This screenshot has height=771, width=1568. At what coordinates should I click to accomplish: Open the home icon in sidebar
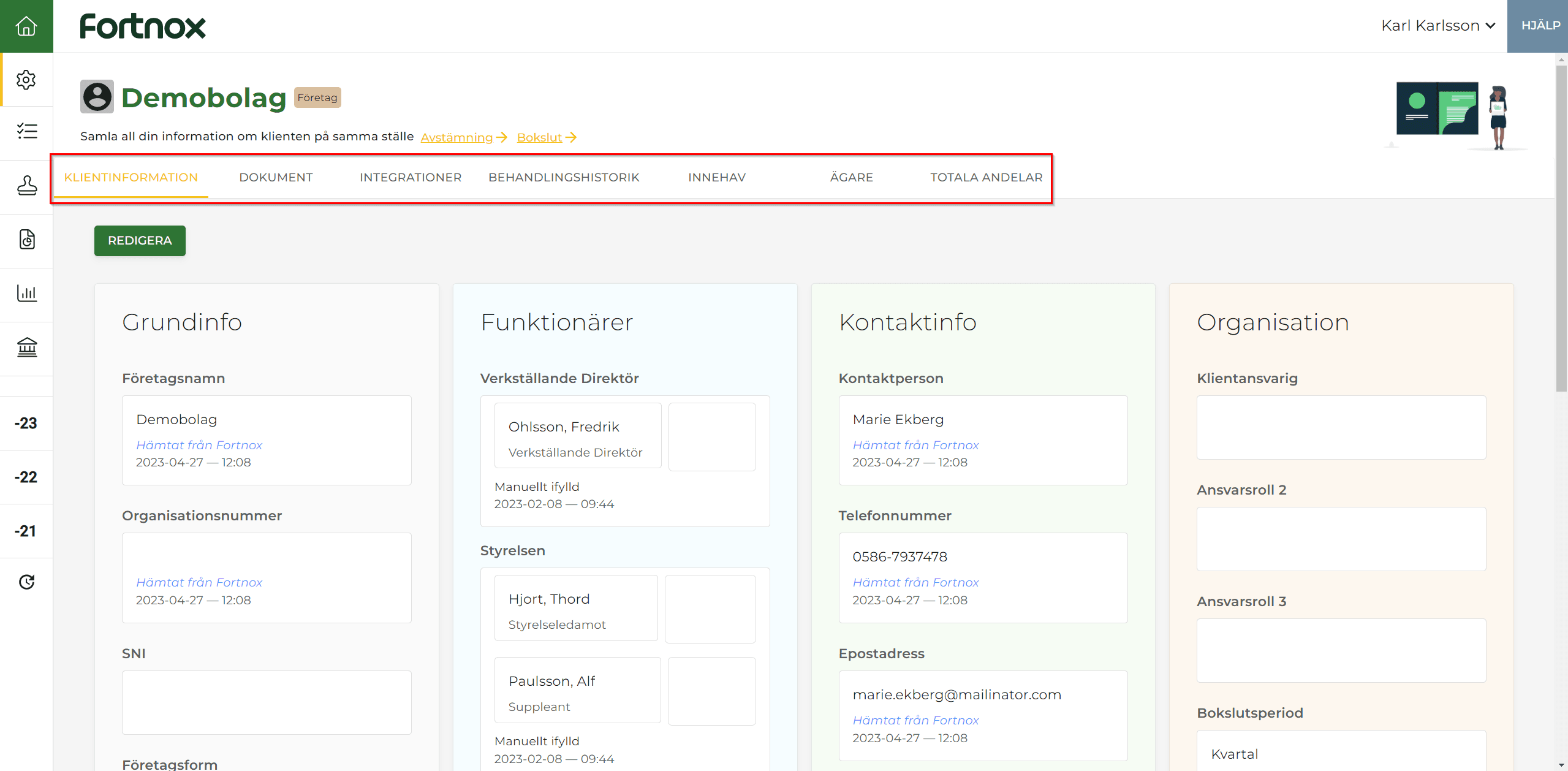point(26,26)
